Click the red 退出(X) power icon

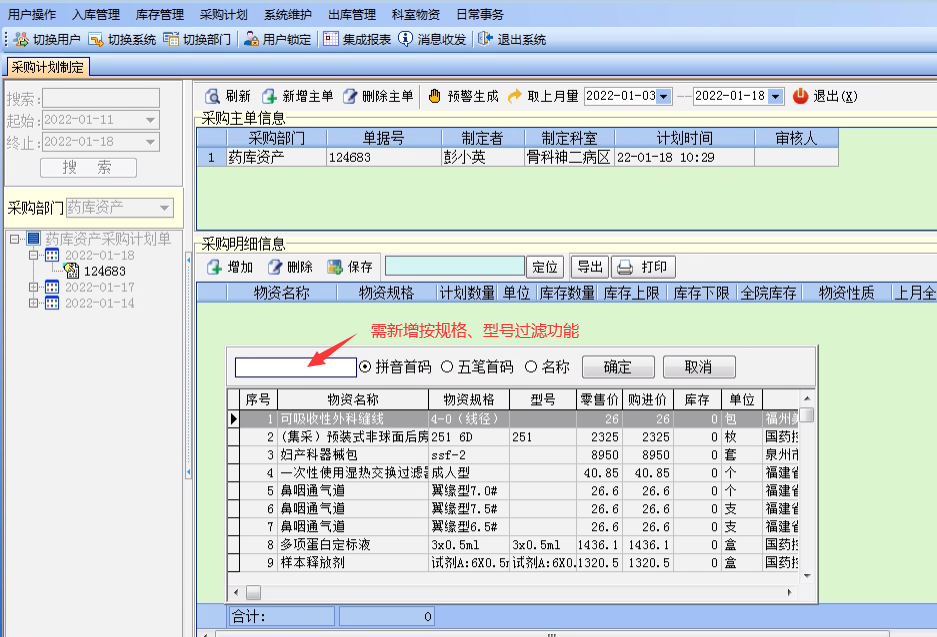(801, 96)
